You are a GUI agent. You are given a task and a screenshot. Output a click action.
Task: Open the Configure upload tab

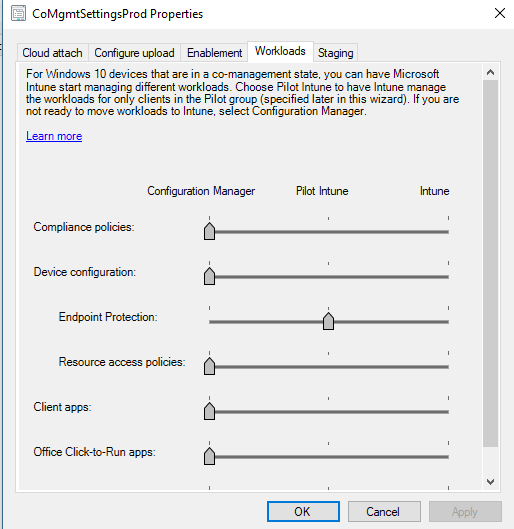(134, 53)
